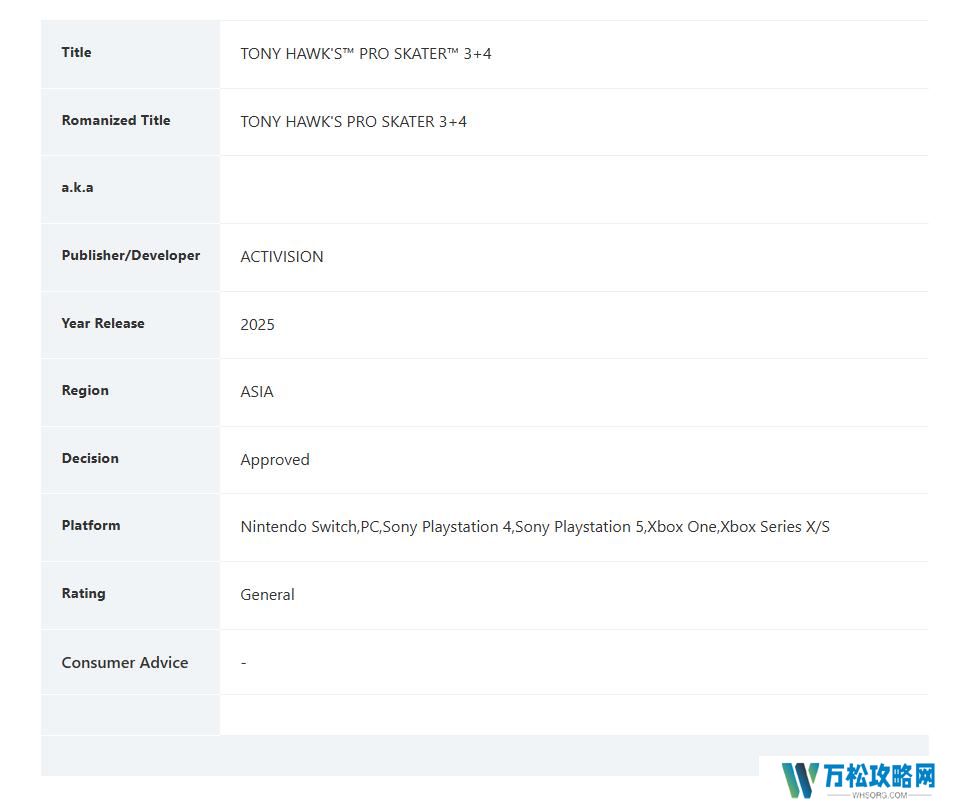The width and height of the screenshot is (959, 806).
Task: Click the dash value beside Consumer Advice
Action: [x=243, y=663]
